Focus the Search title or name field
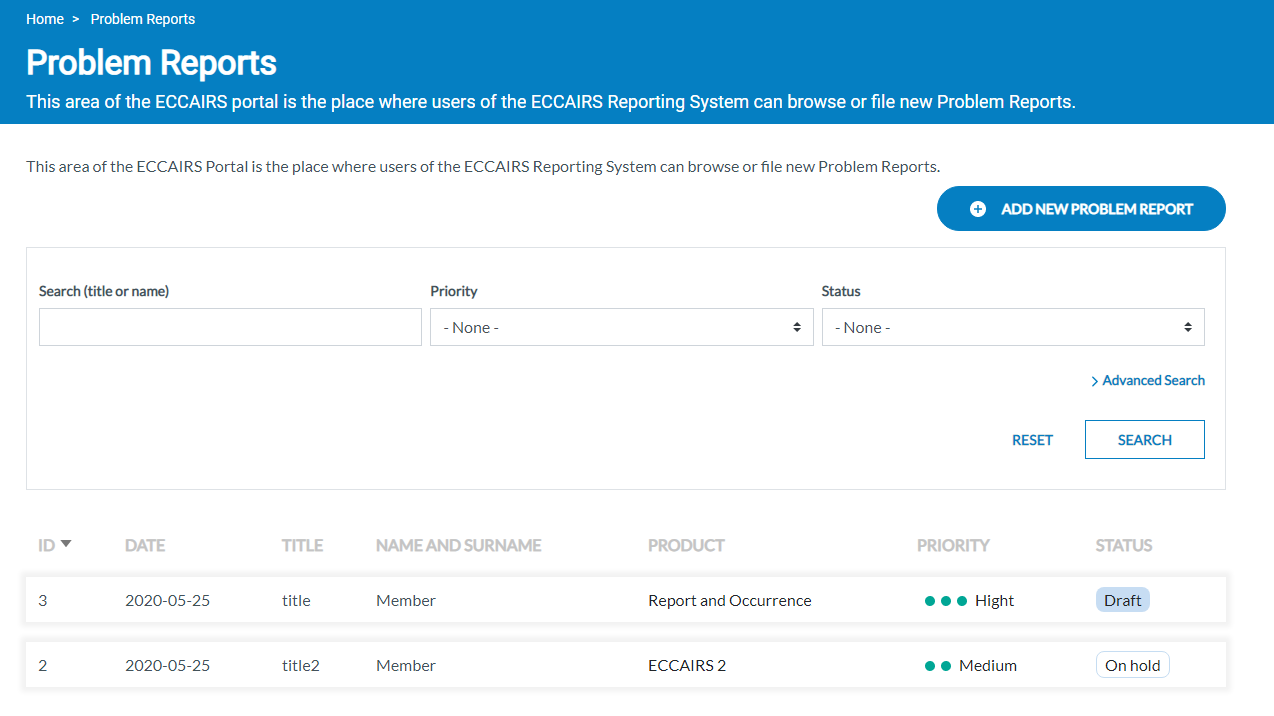This screenshot has width=1274, height=716. [230, 327]
